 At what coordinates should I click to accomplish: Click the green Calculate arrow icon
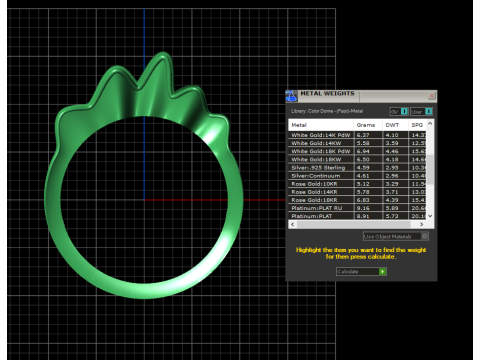click(382, 272)
